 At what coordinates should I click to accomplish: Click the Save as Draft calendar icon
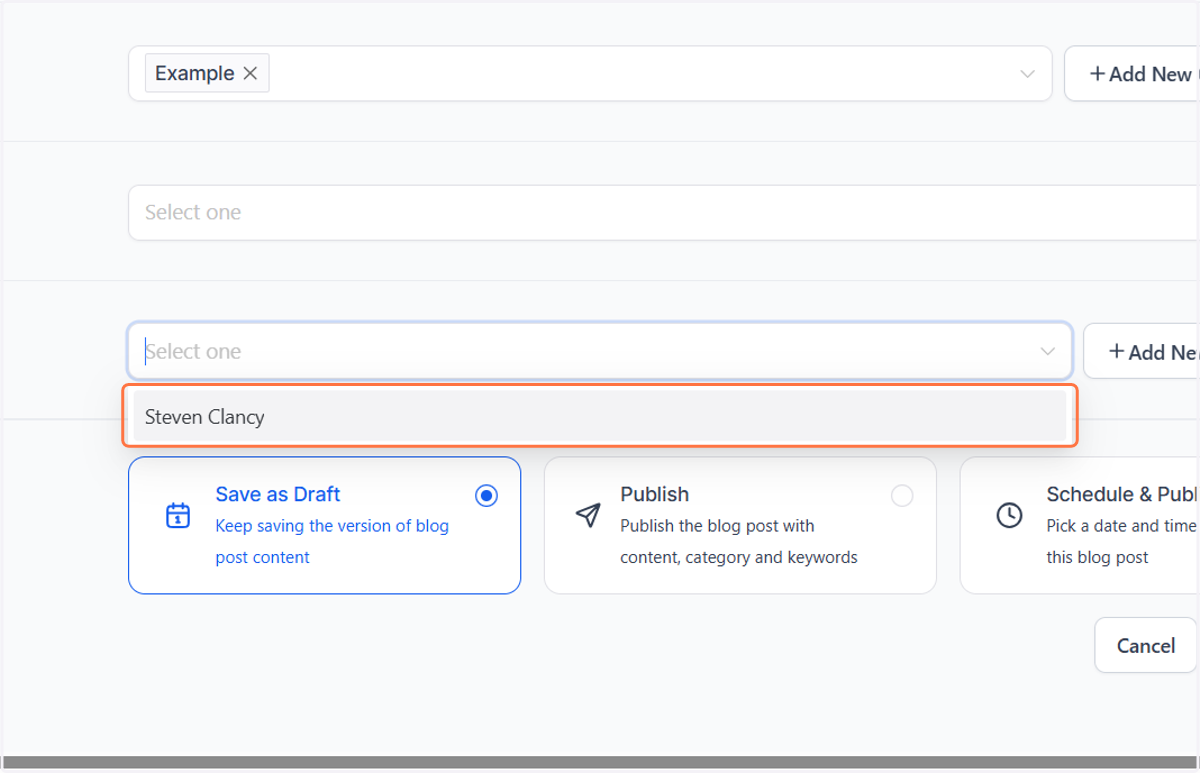tap(178, 515)
